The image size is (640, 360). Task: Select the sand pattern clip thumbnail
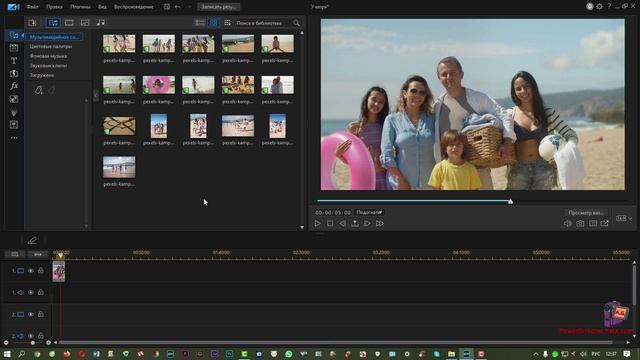[119, 126]
